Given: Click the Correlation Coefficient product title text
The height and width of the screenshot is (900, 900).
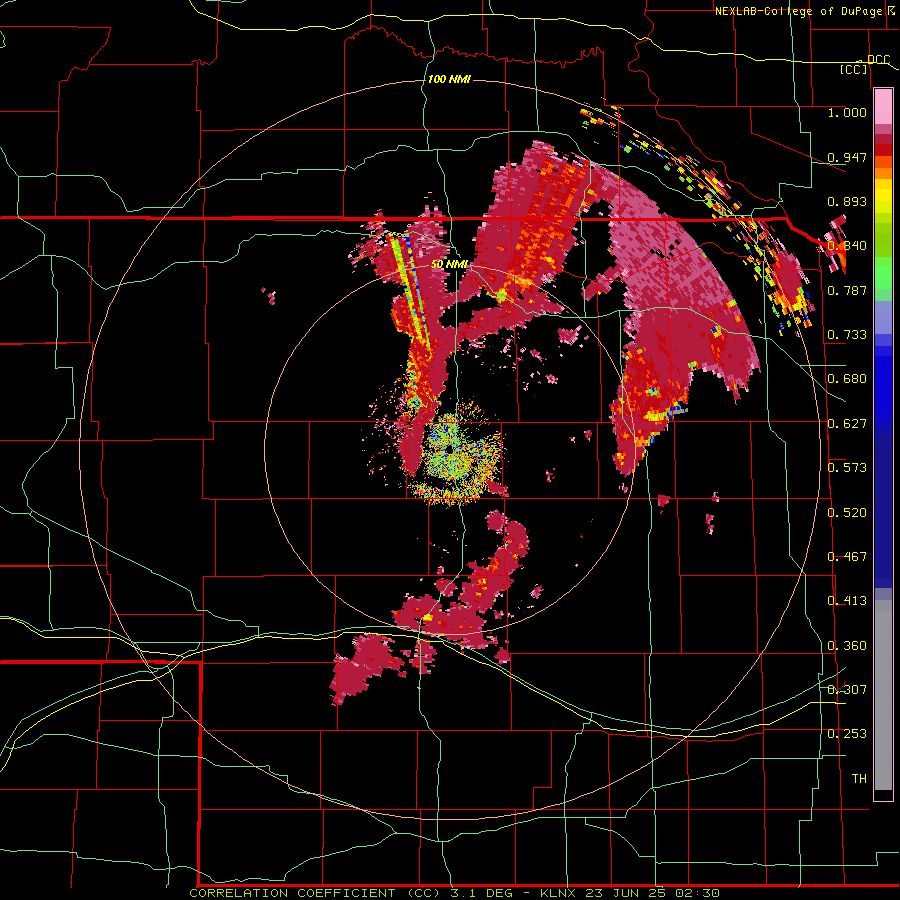Looking at the screenshot, I should click(315, 893).
